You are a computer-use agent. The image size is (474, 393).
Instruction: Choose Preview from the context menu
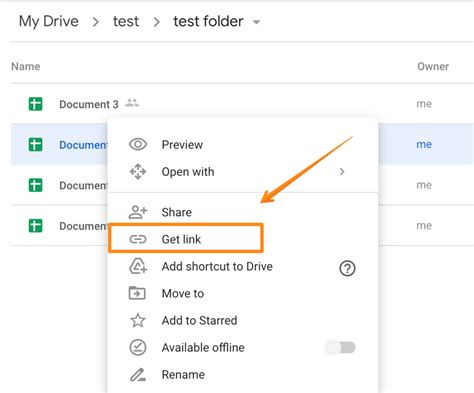coord(243,144)
